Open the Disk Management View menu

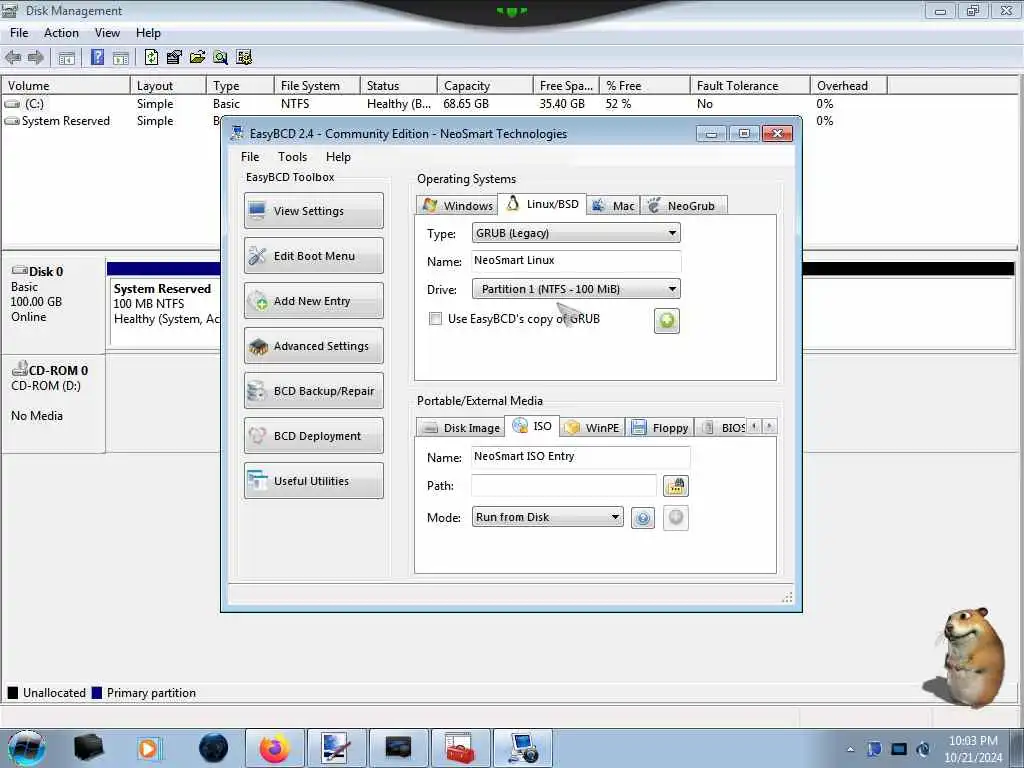pyautogui.click(x=107, y=33)
